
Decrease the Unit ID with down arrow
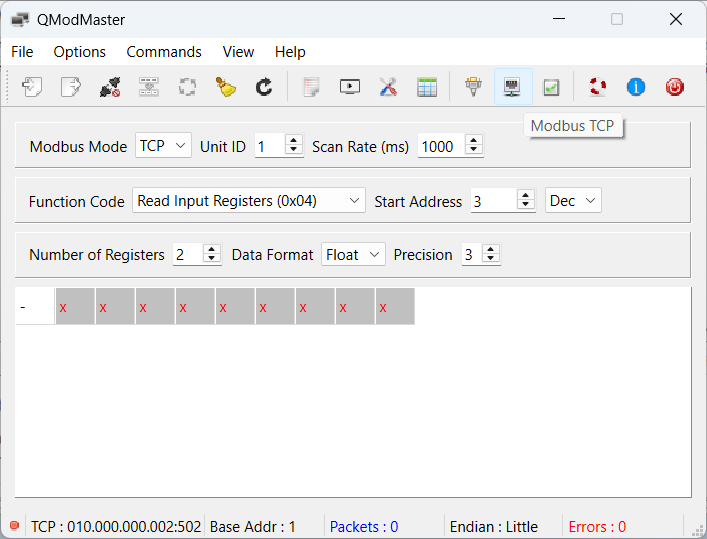294,150
